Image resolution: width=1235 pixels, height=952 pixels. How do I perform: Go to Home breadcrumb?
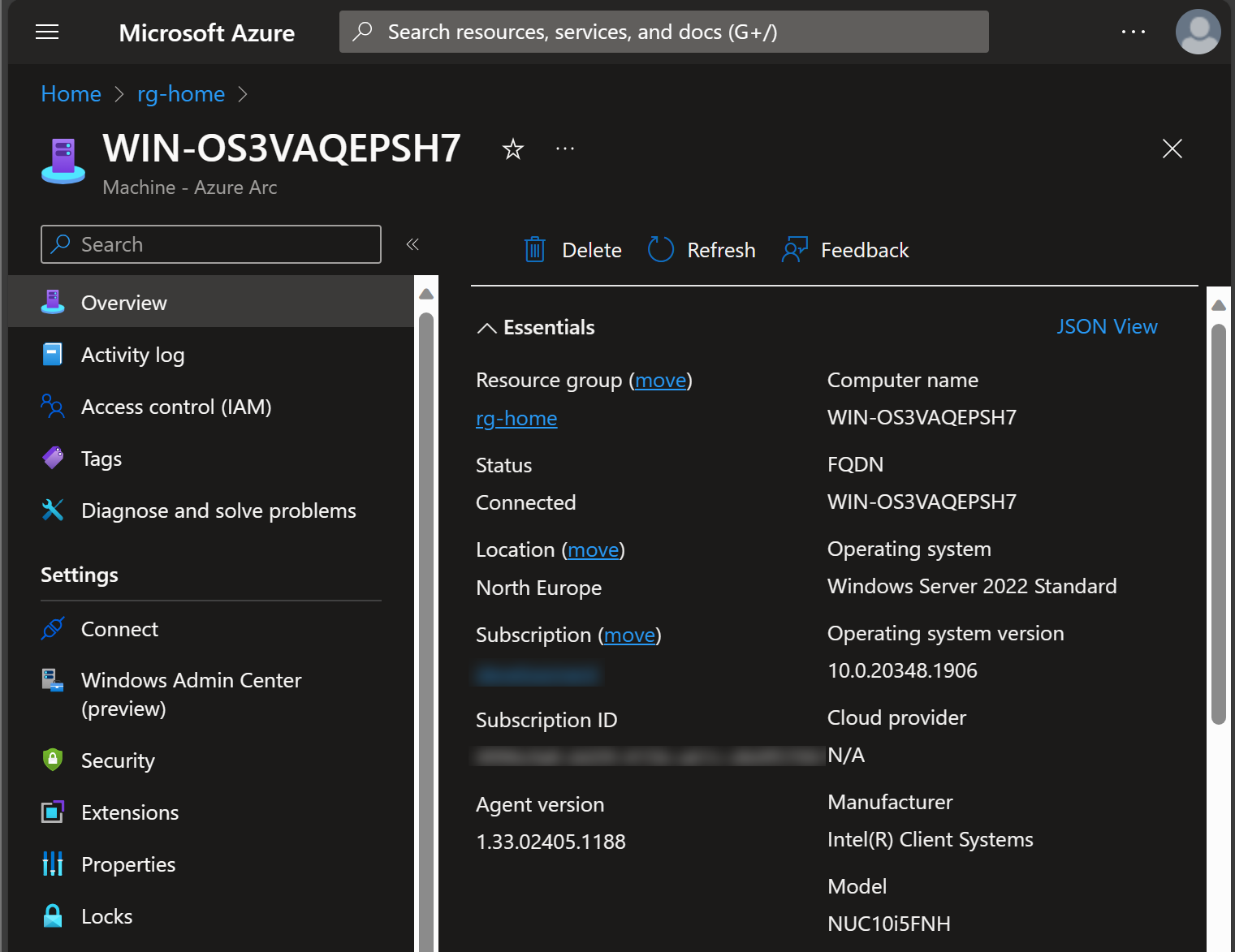pyautogui.click(x=71, y=93)
